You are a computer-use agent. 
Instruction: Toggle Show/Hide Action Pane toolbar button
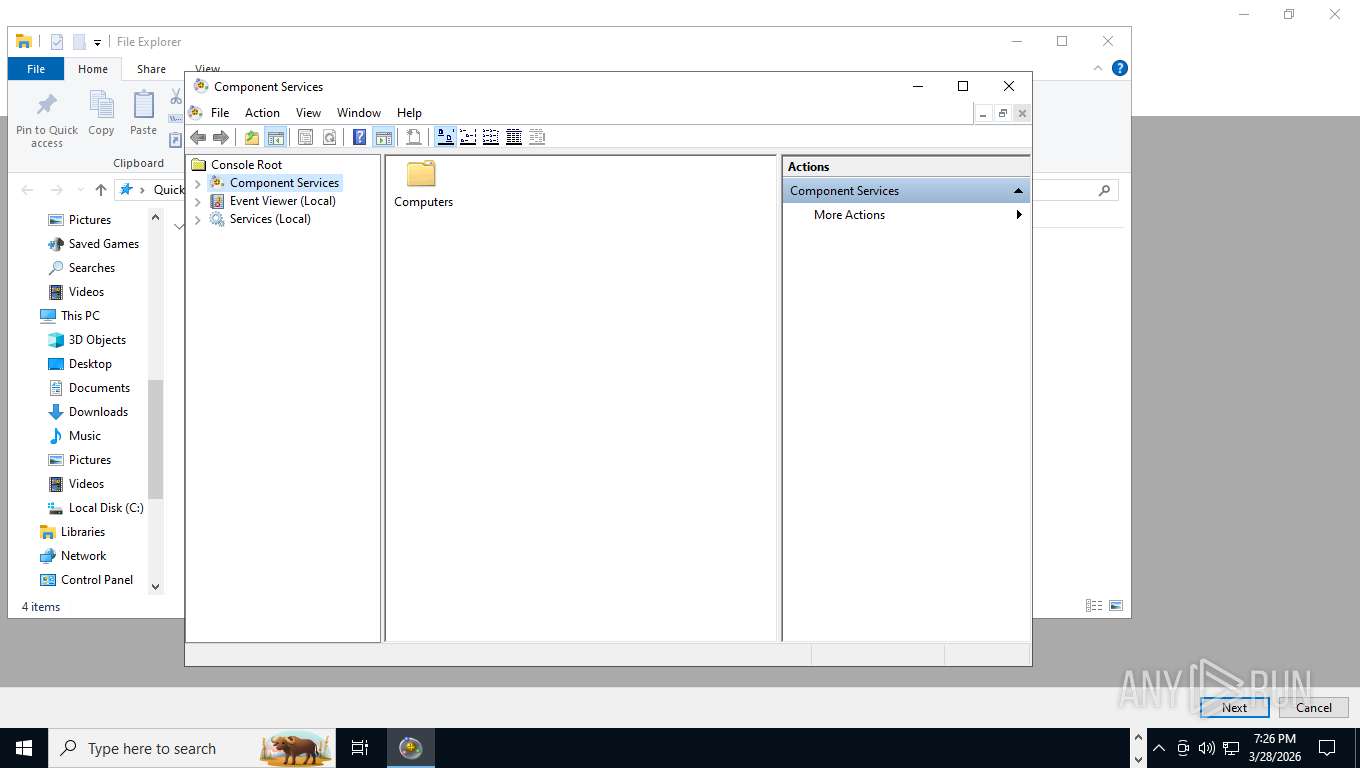383,137
